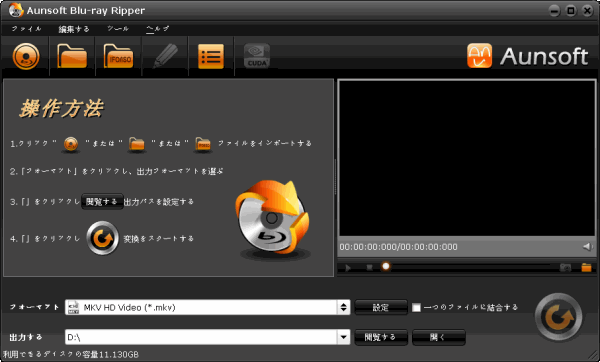Click the large Blu-ray disc graphic
This screenshot has height=362, width=600.
pos(272,218)
